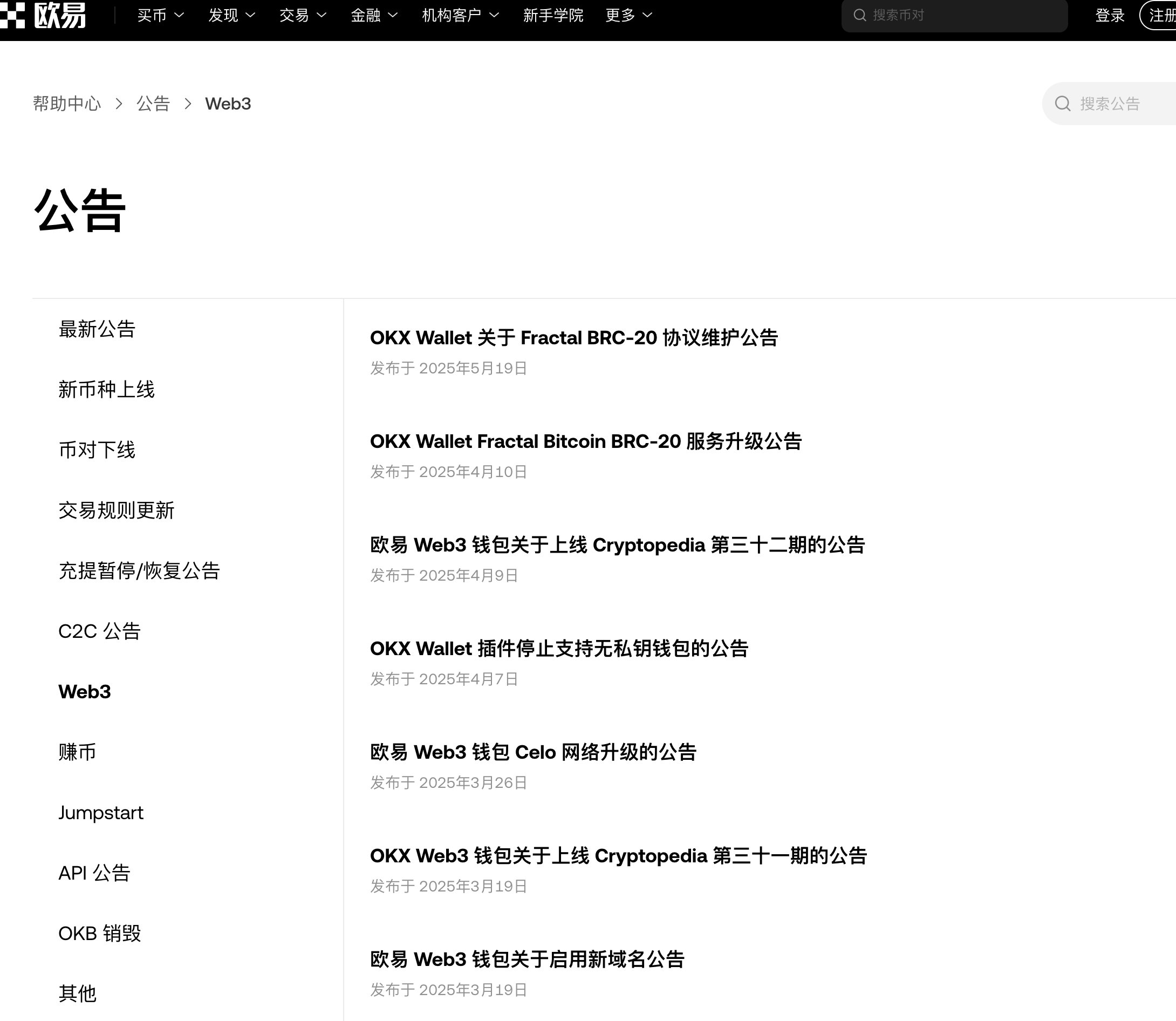Click date 发布于 2025年4月9日

point(444,576)
